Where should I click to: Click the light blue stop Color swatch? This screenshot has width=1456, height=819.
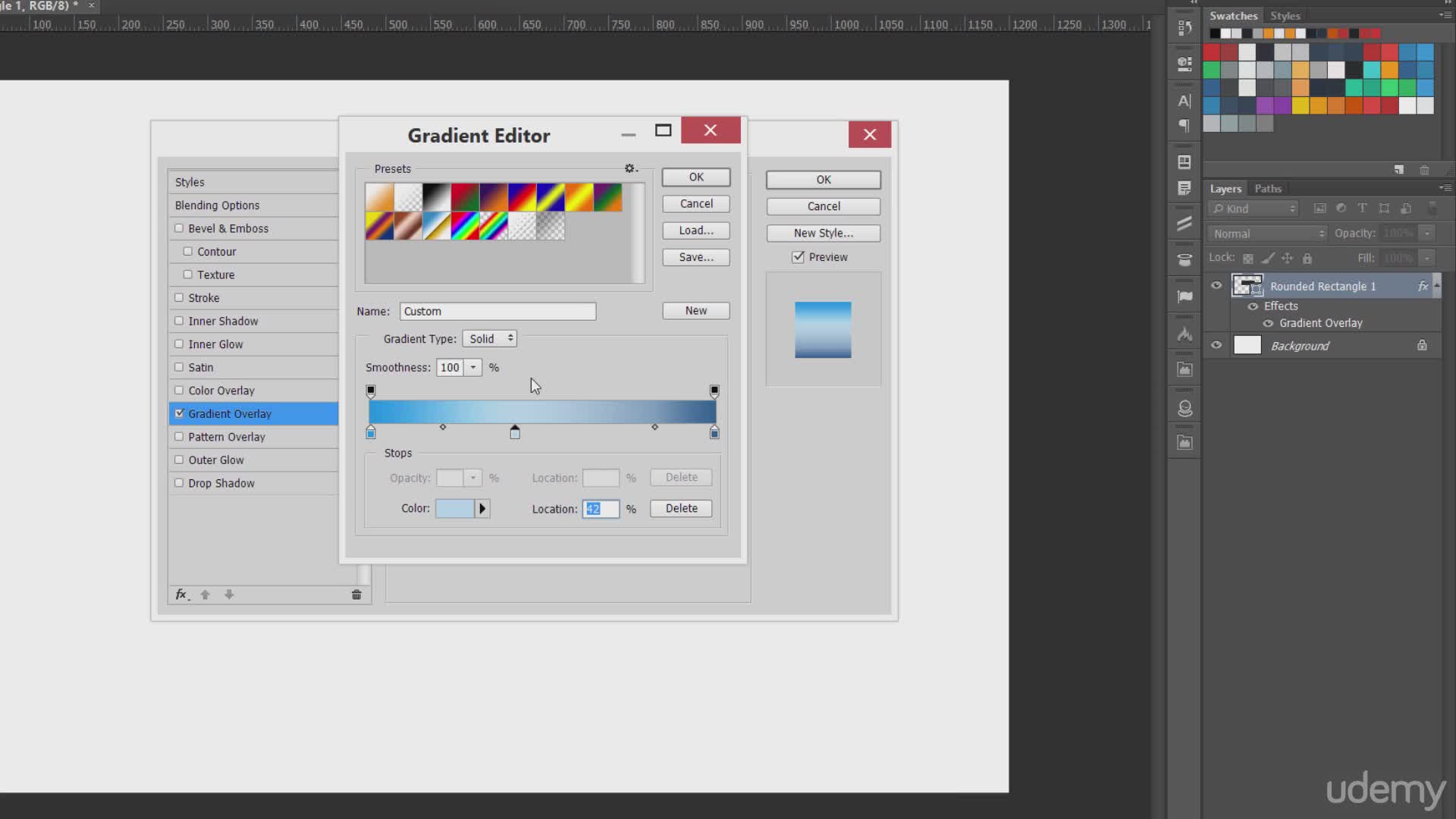(x=455, y=509)
